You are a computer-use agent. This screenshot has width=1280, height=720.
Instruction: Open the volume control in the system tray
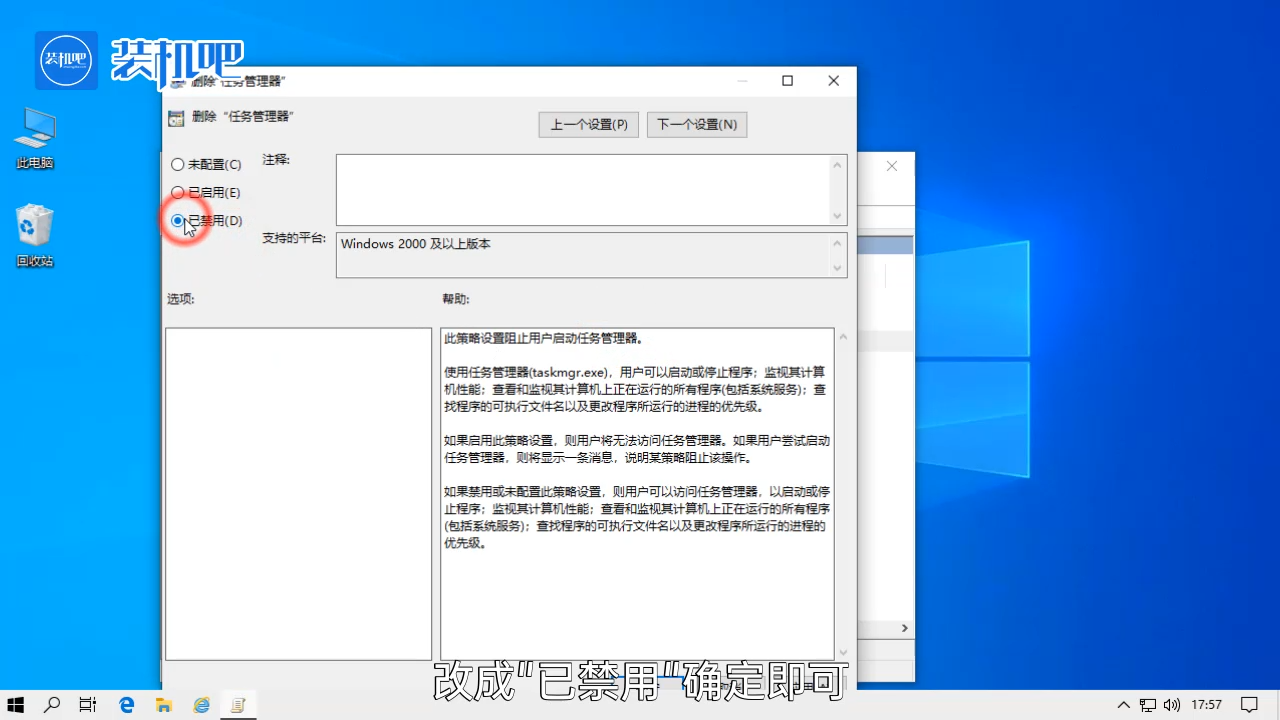click(x=1171, y=705)
